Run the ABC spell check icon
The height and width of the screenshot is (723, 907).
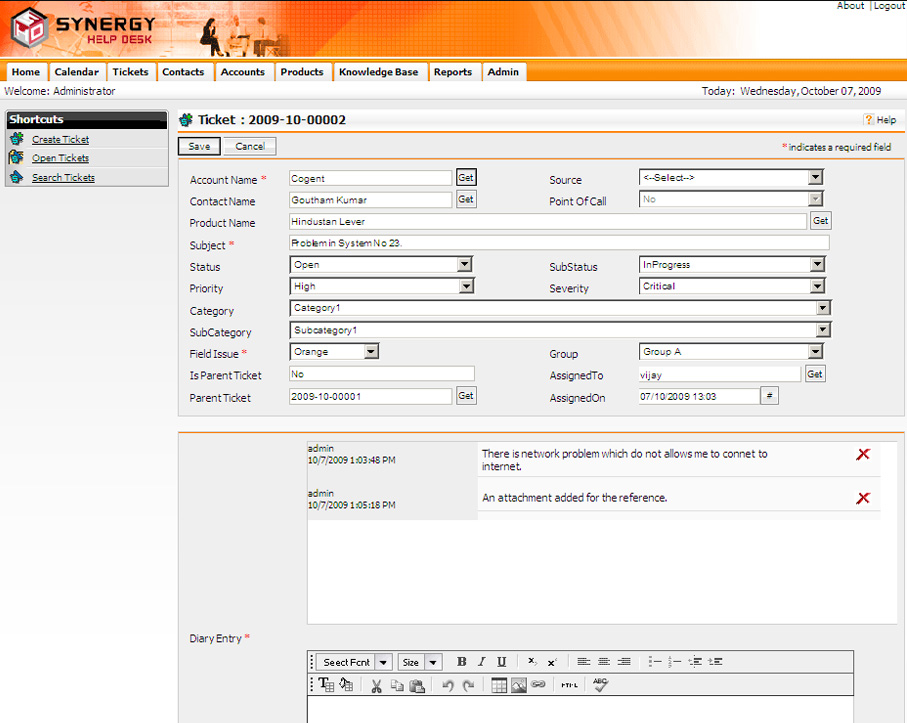point(600,684)
